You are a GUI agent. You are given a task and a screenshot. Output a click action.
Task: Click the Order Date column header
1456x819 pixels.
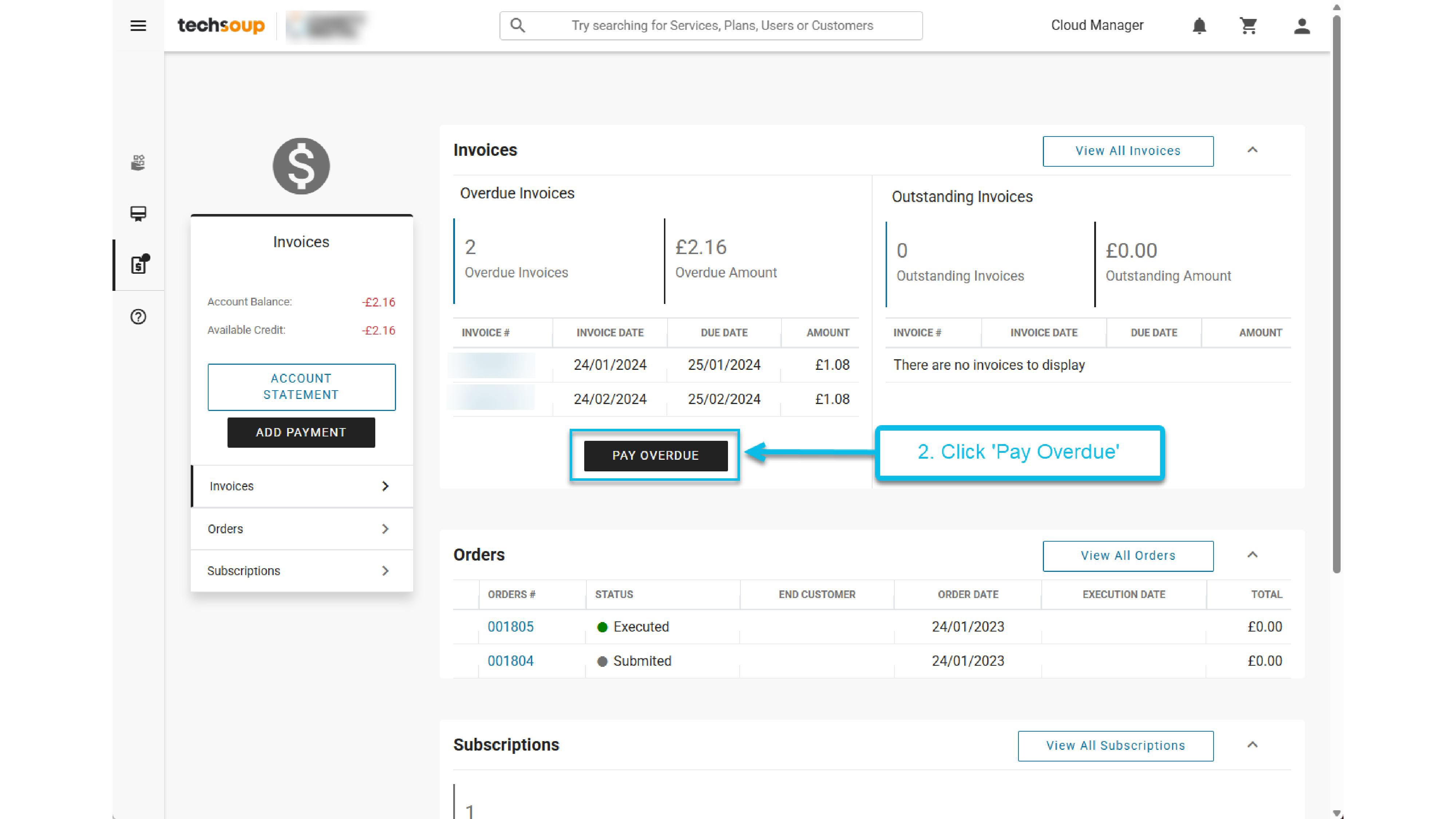point(968,595)
